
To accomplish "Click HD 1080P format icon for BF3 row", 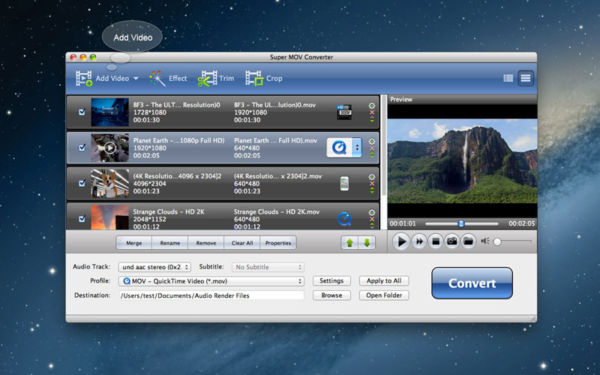I will tap(344, 112).
